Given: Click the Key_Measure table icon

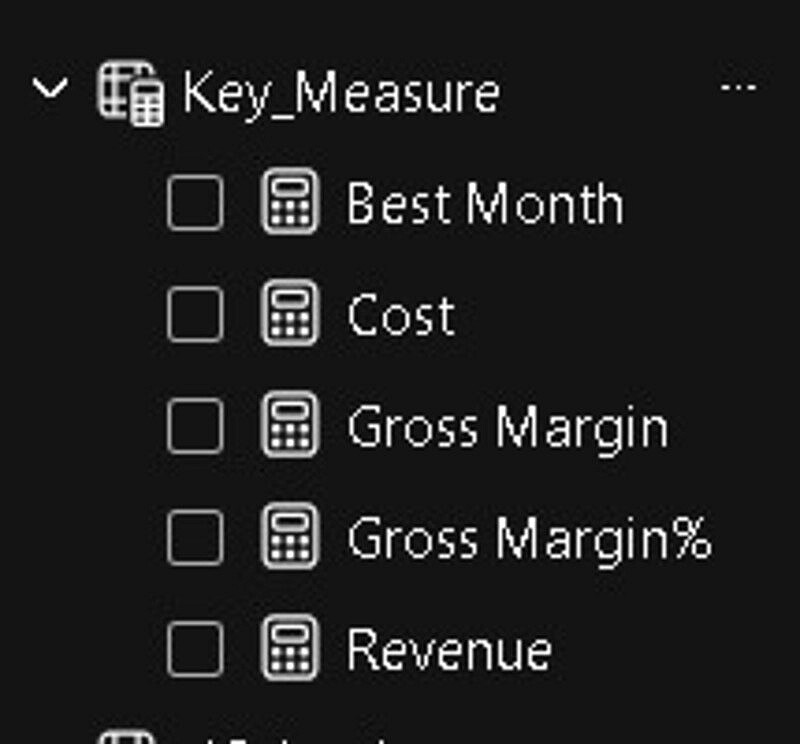Looking at the screenshot, I should pos(130,93).
